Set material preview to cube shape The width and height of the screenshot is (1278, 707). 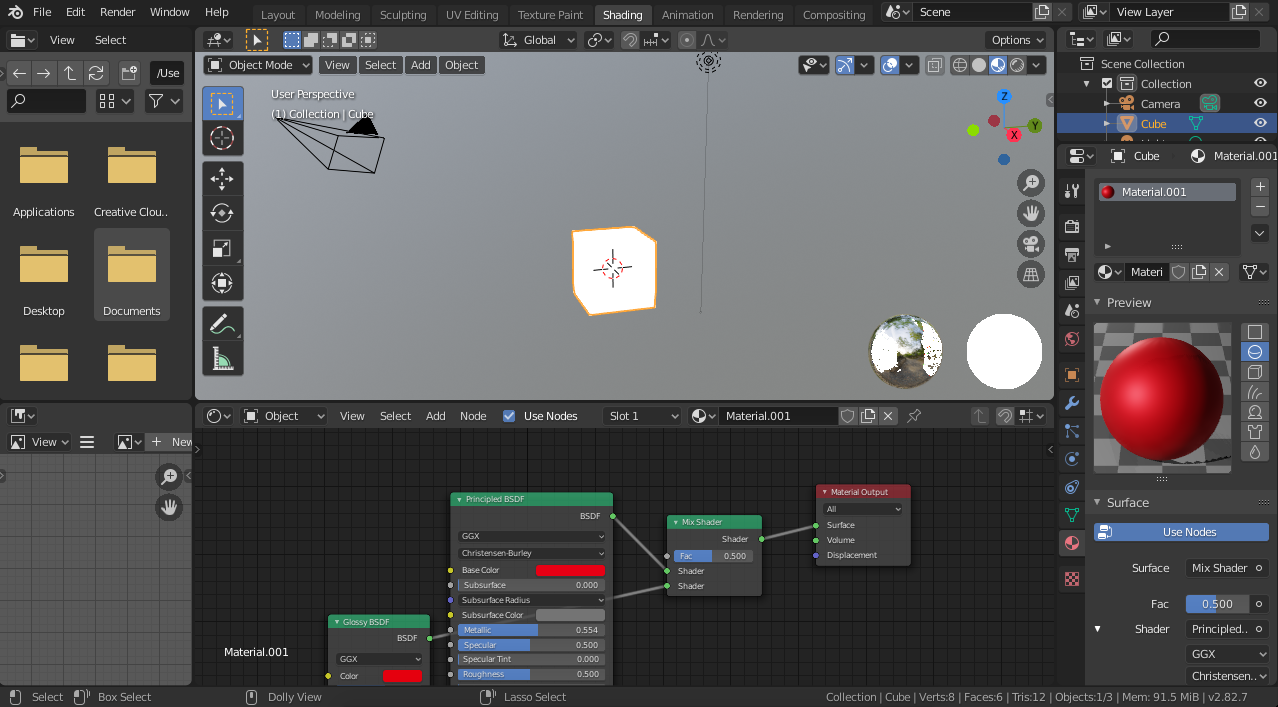[x=1255, y=372]
